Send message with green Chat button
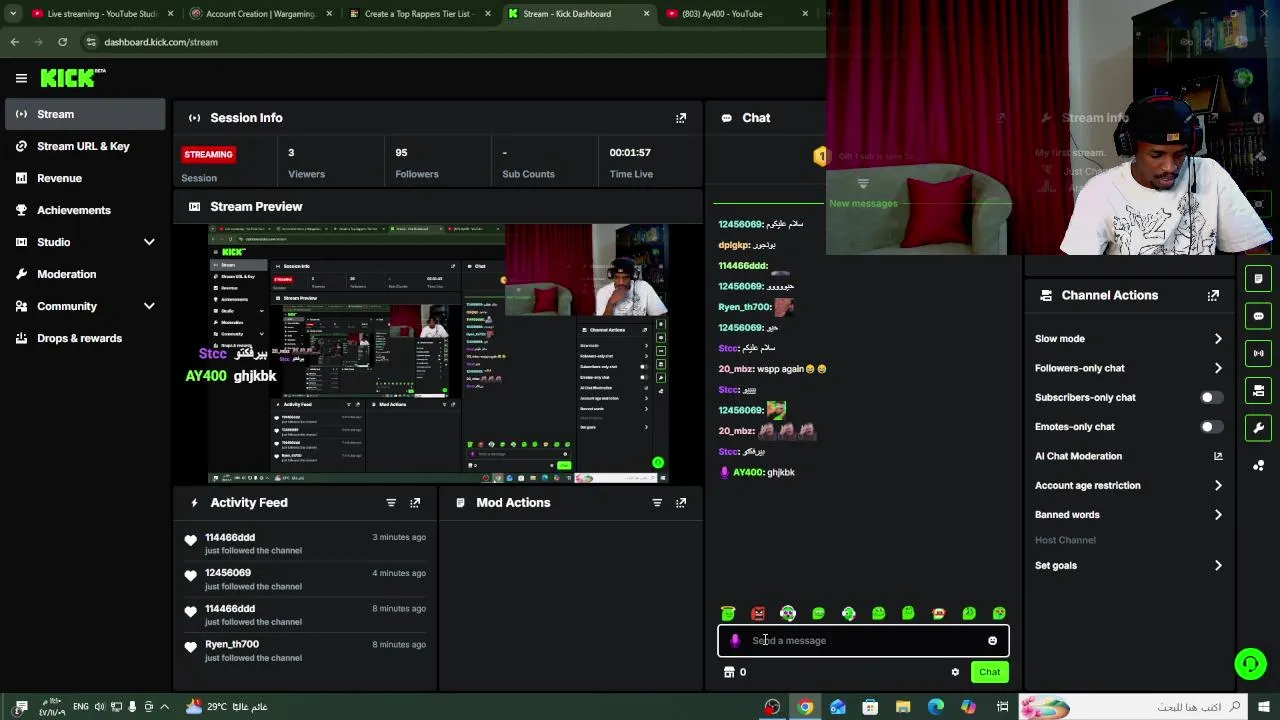Viewport: 1280px width, 720px height. click(x=989, y=672)
